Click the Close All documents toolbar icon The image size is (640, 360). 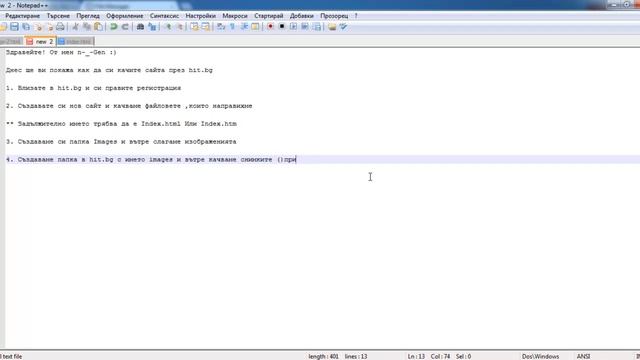[x=49, y=27]
